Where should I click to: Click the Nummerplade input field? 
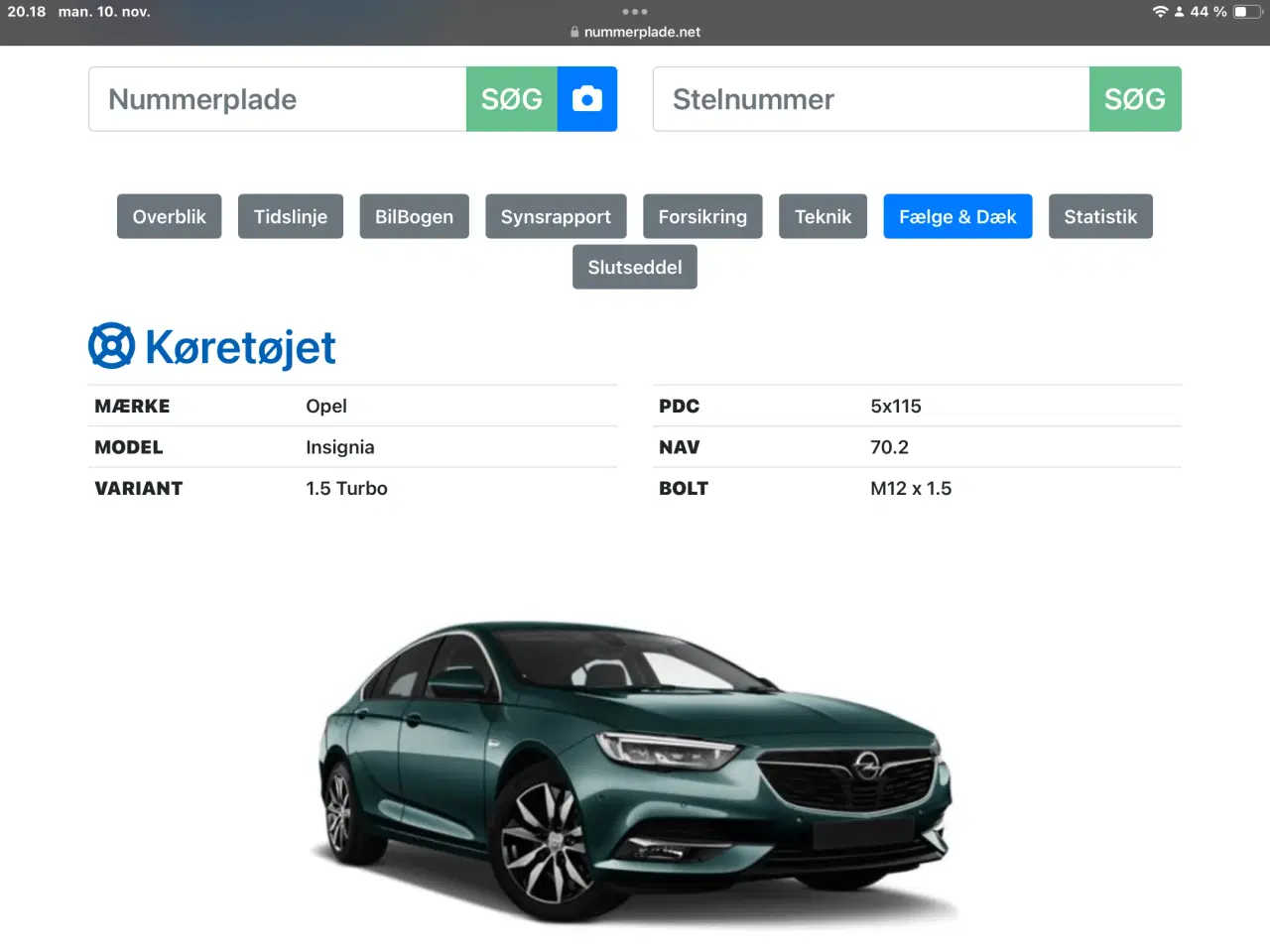click(278, 98)
